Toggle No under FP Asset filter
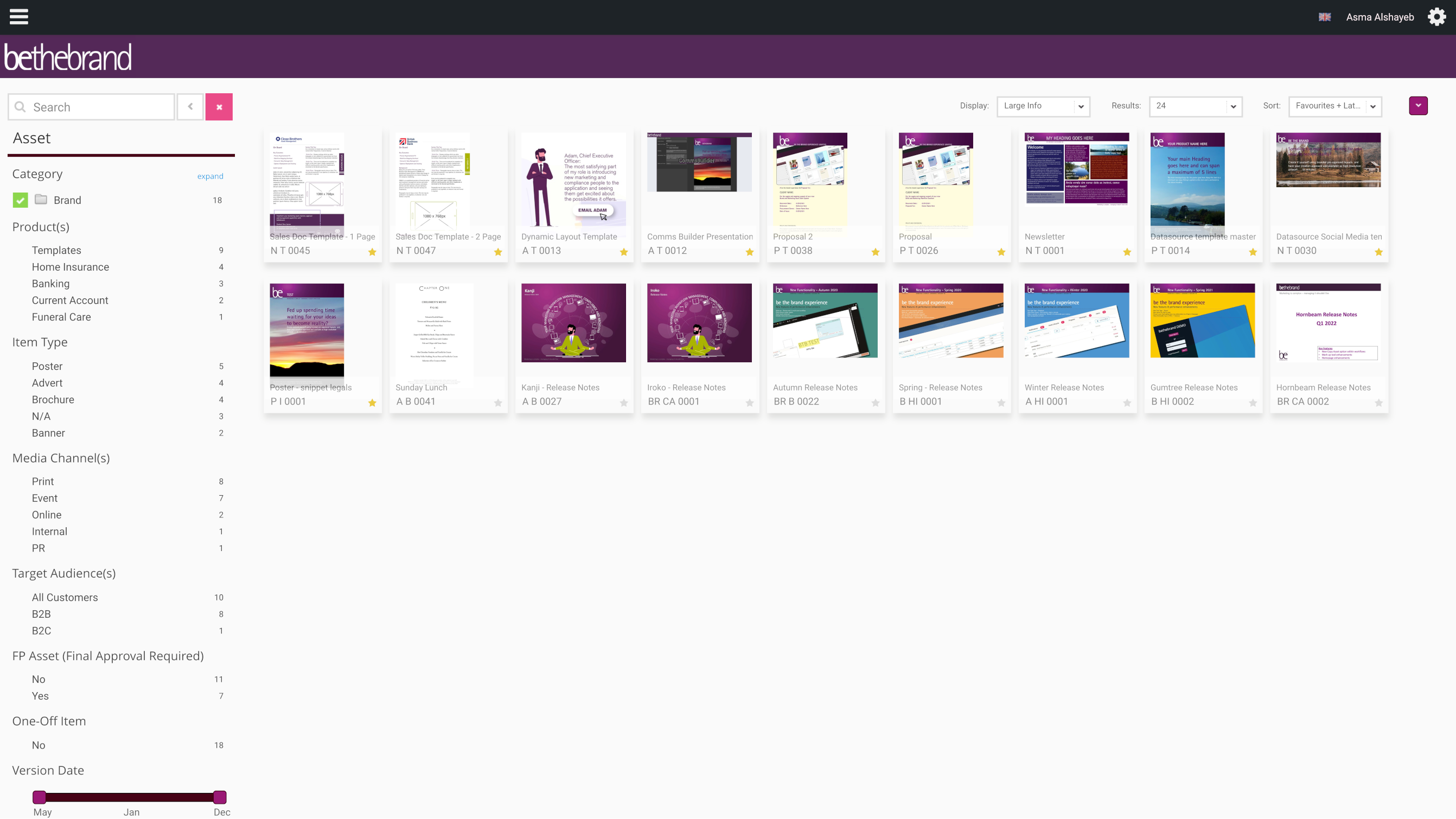Viewport: 1456px width, 819px height. (38, 679)
